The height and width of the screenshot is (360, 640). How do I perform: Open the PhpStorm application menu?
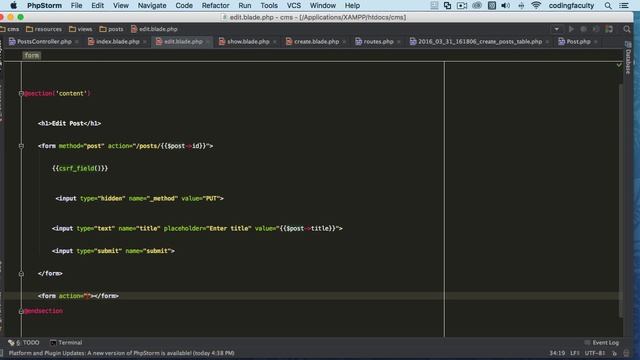pyautogui.click(x=44, y=5)
